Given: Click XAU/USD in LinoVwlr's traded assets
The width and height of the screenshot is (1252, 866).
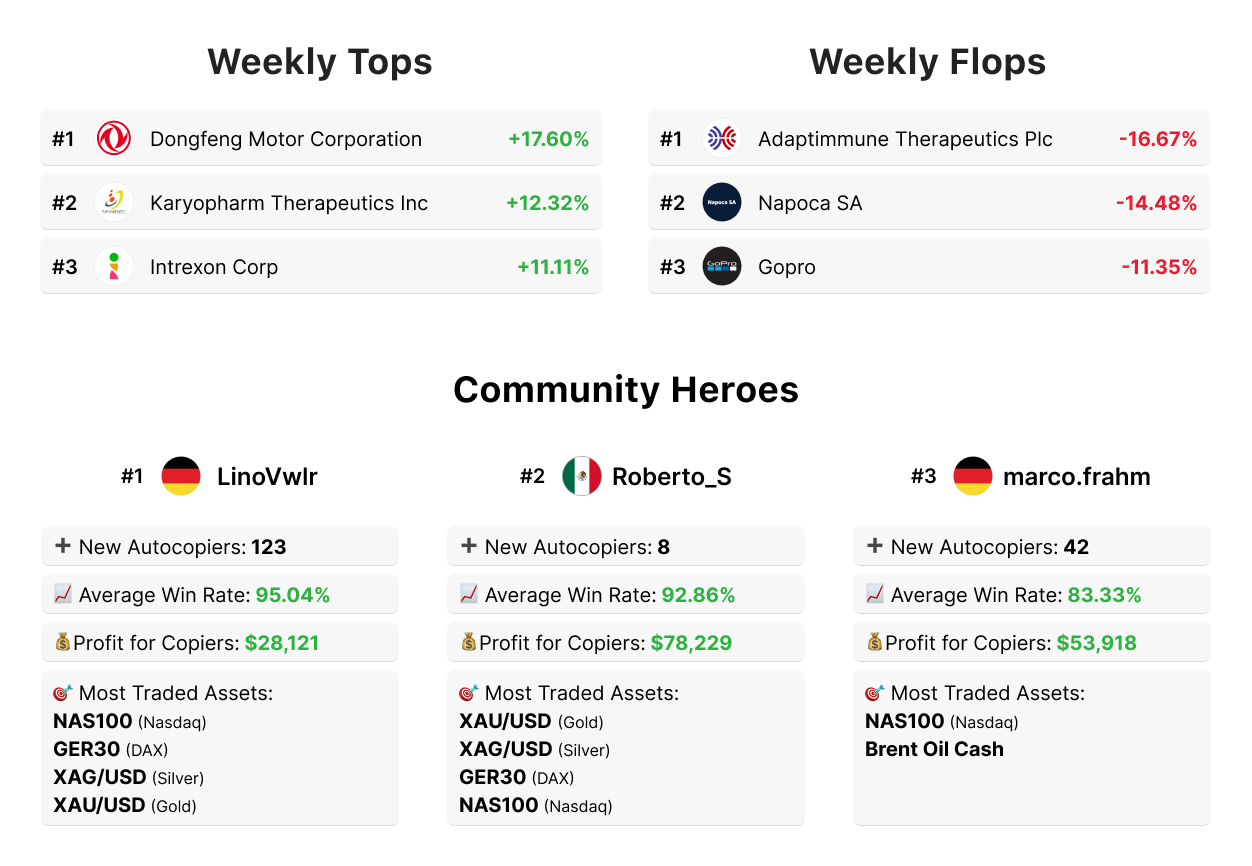Looking at the screenshot, I should [x=99, y=805].
